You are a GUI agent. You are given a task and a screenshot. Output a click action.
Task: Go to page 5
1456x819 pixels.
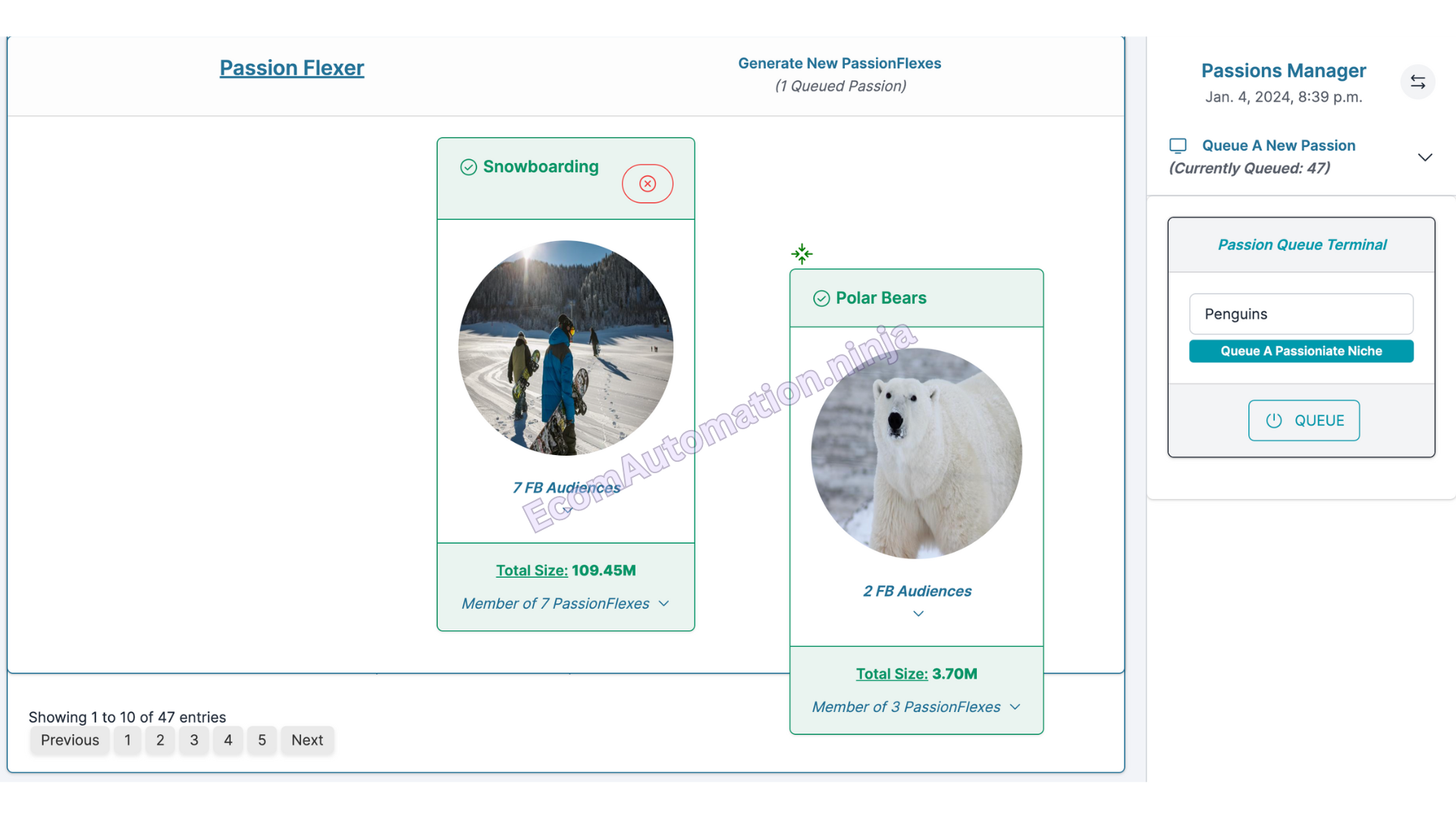(x=262, y=740)
